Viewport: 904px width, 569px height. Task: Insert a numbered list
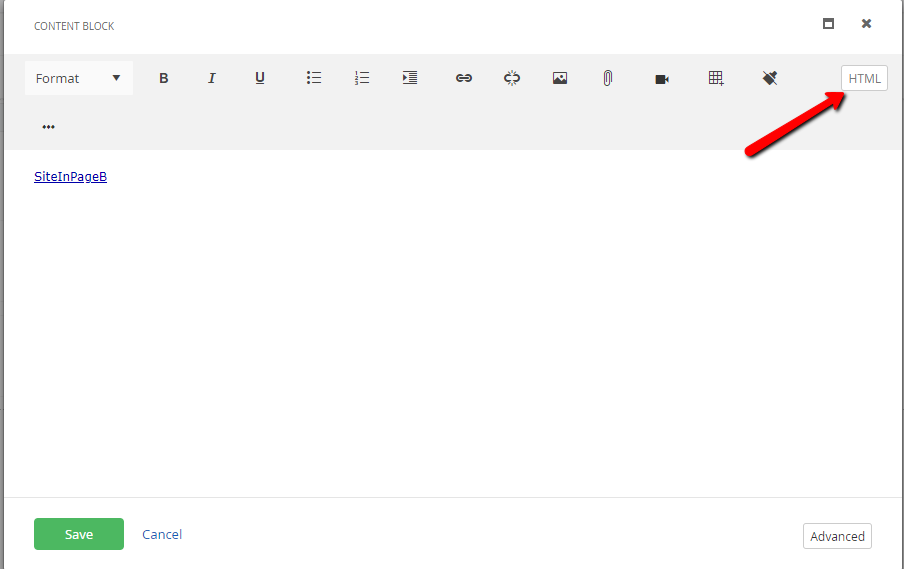pyautogui.click(x=362, y=78)
